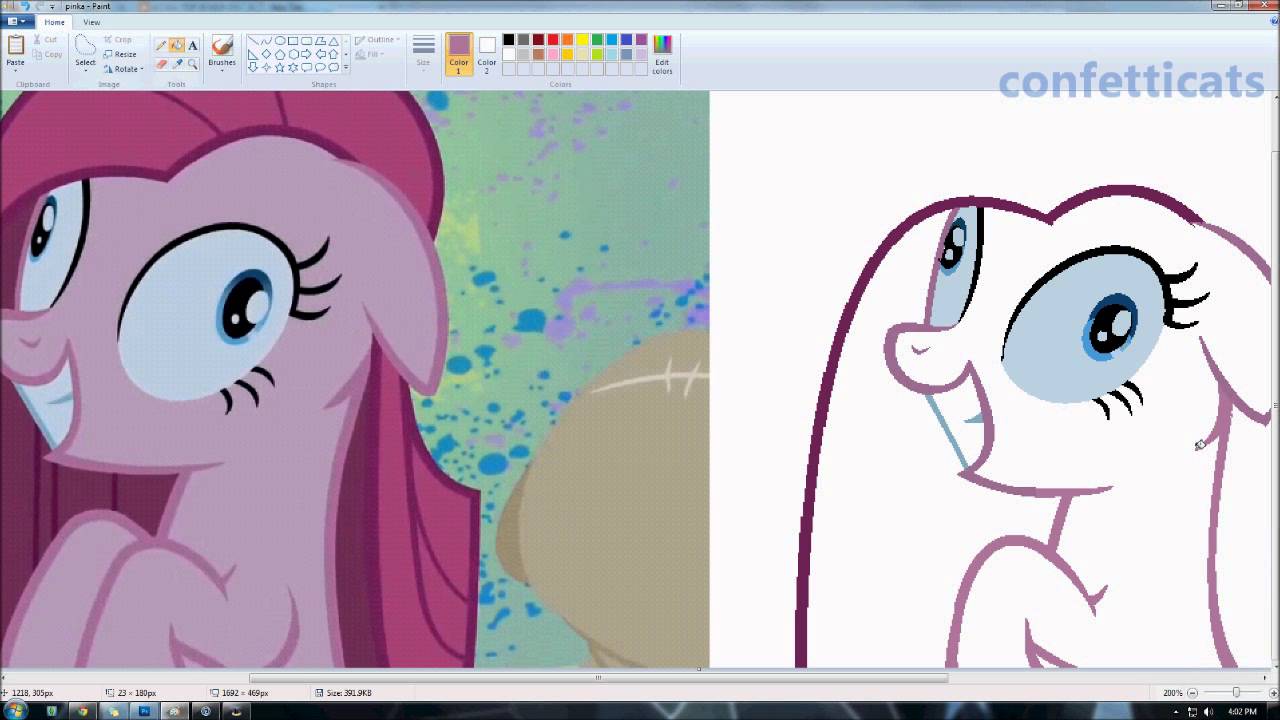Select the Fill with color bucket tool
The width and height of the screenshot is (1280, 720).
[x=177, y=45]
